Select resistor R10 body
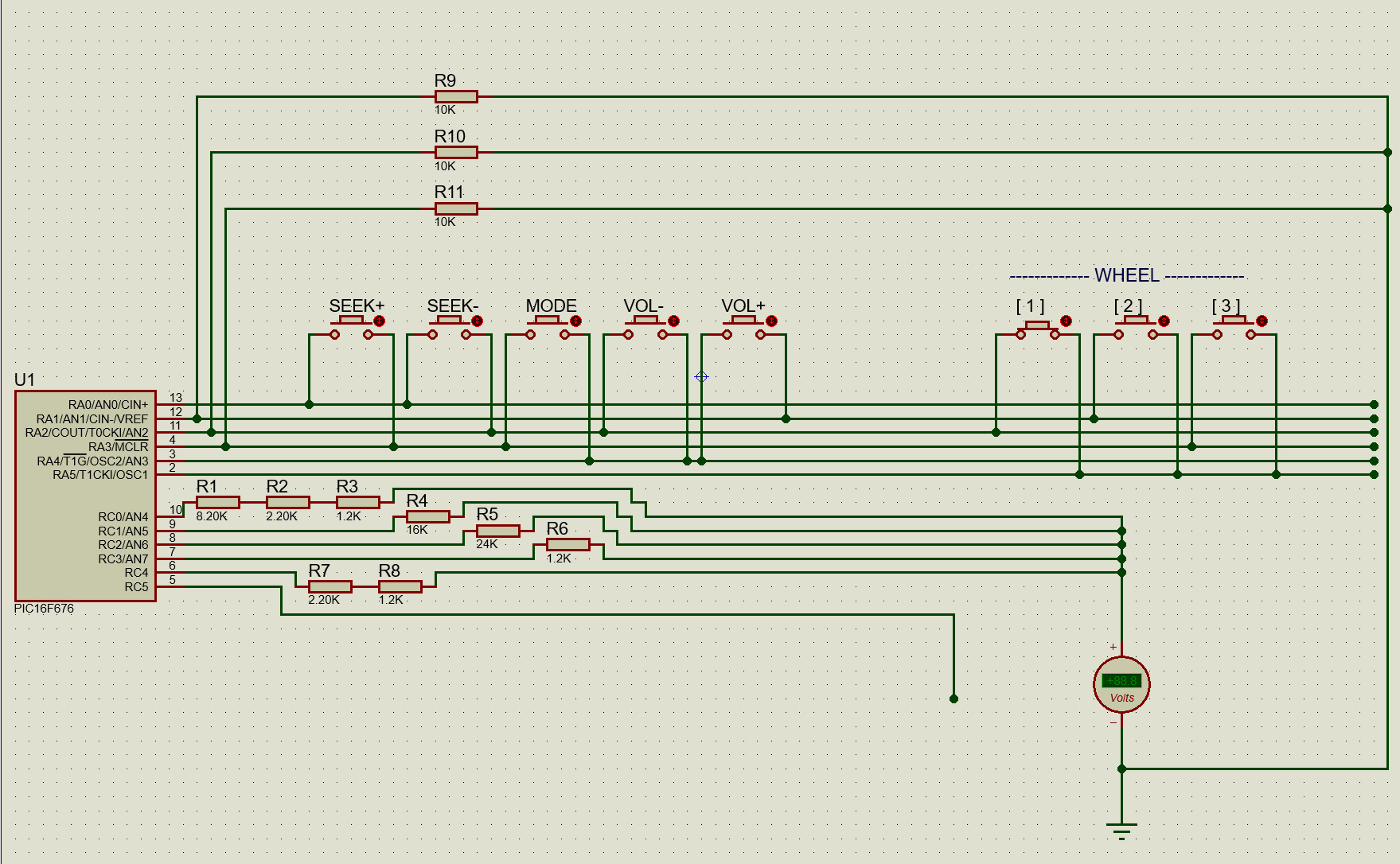The image size is (1400, 864). click(456, 152)
